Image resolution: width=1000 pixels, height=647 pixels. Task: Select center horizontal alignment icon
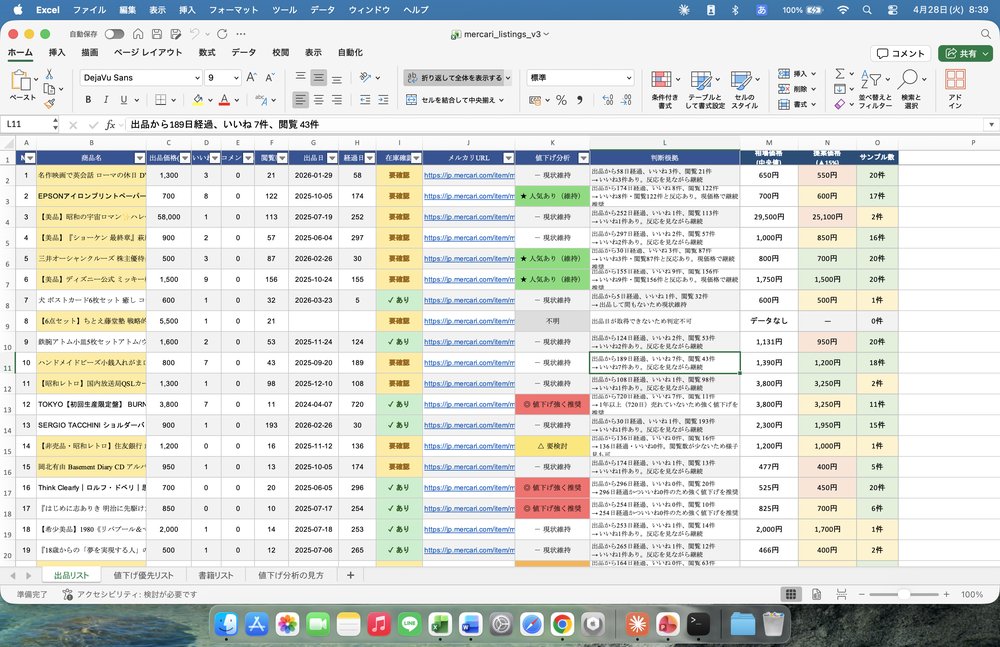pos(318,100)
